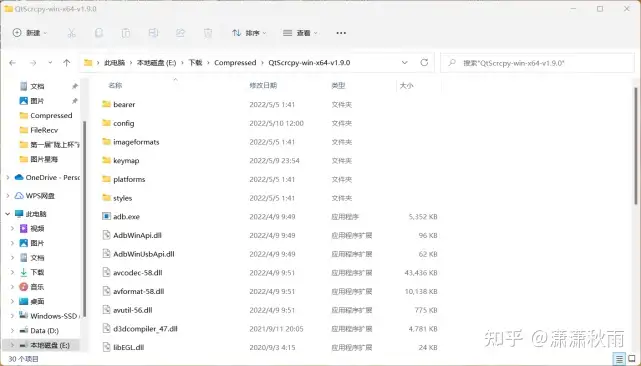Expand OneDrive - Personal node
Viewport: 641px width, 366px height.
pos(8,177)
